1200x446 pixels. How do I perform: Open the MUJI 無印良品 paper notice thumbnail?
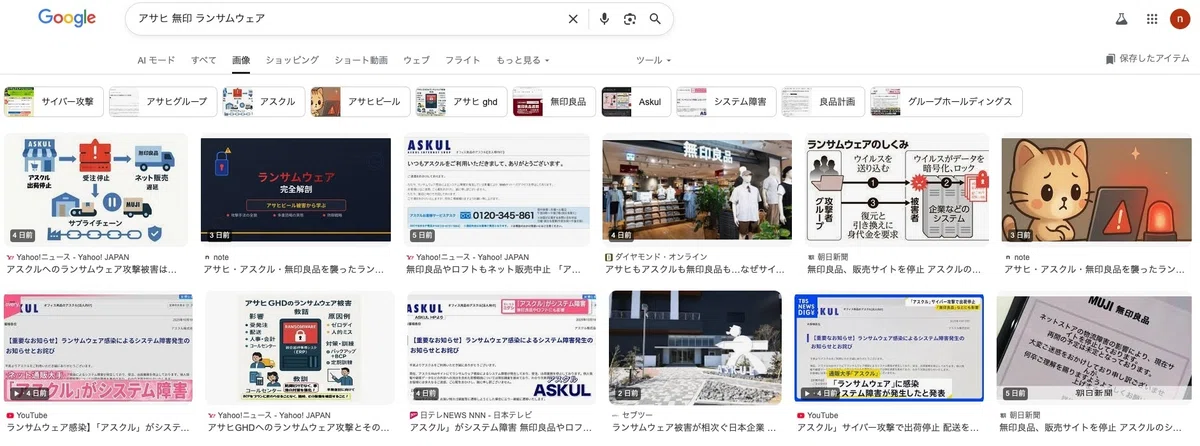(1095, 347)
